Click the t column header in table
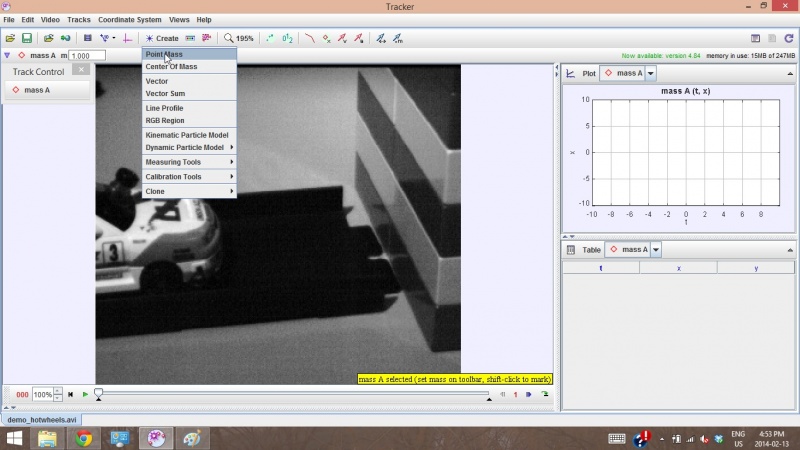This screenshot has height=450, width=800. click(x=601, y=268)
